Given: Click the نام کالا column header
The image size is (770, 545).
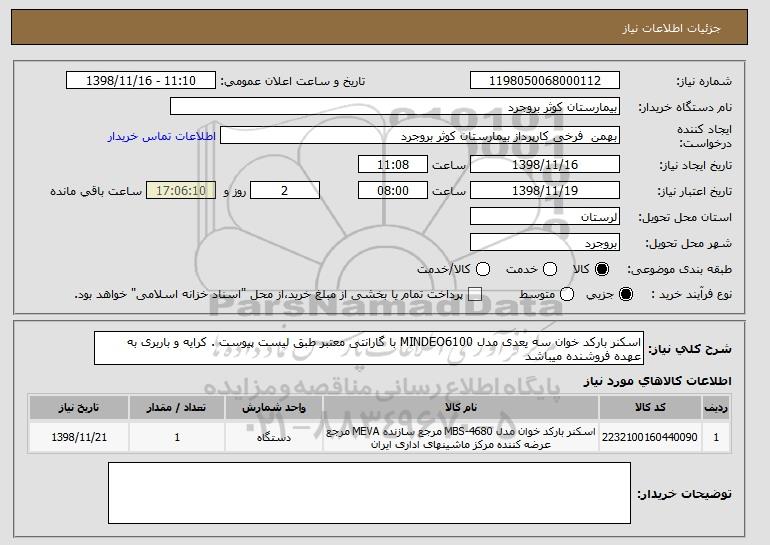Looking at the screenshot, I should click(461, 408).
